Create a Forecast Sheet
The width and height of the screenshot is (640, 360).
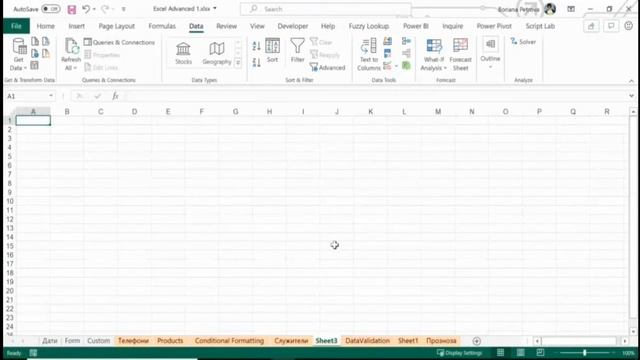point(460,54)
